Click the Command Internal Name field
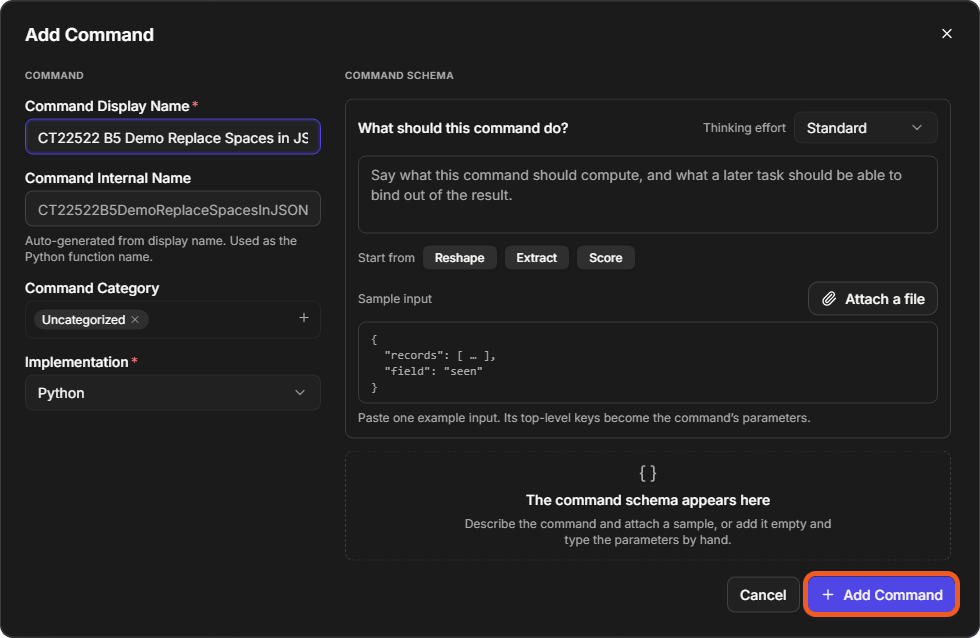This screenshot has height=638, width=980. 172,209
